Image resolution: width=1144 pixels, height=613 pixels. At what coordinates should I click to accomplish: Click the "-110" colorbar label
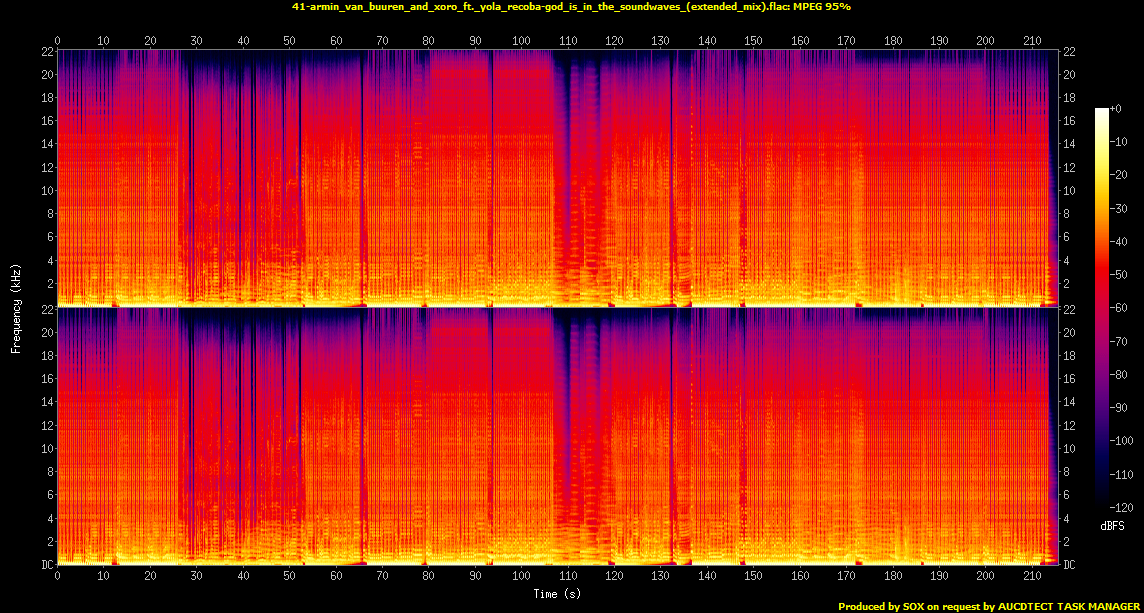1120,474
